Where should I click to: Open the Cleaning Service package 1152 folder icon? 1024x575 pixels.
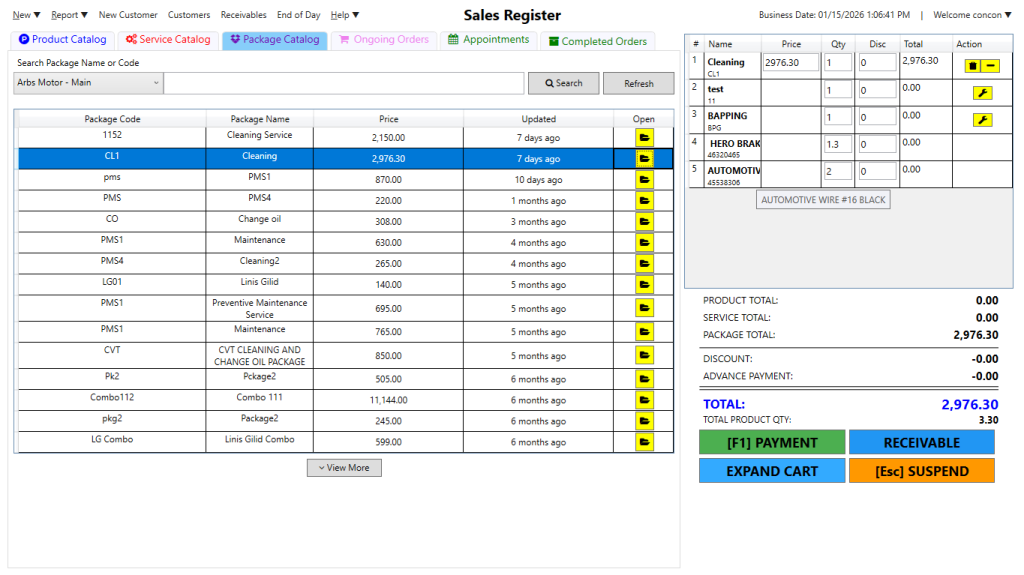(x=645, y=137)
